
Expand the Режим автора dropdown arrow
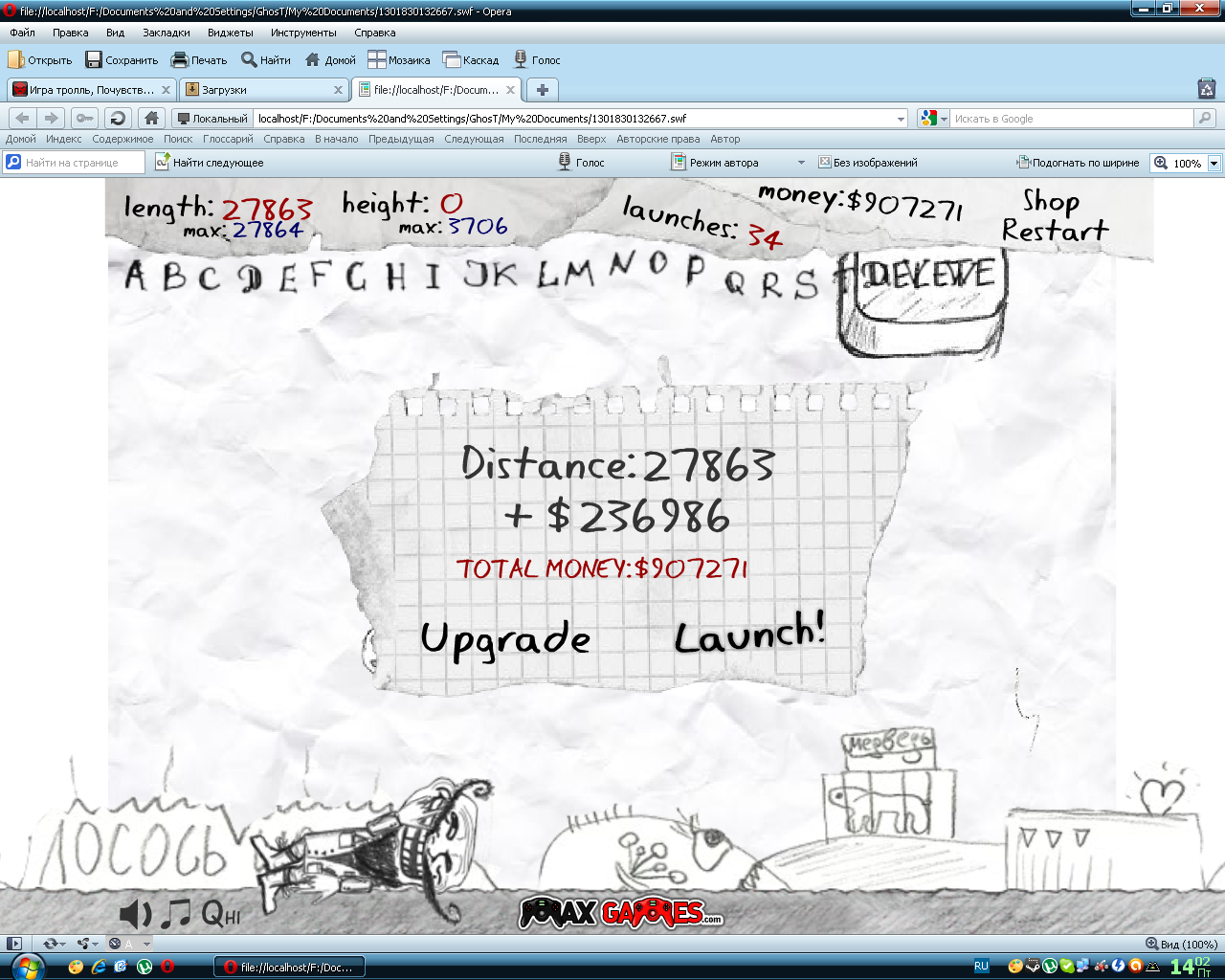801,163
